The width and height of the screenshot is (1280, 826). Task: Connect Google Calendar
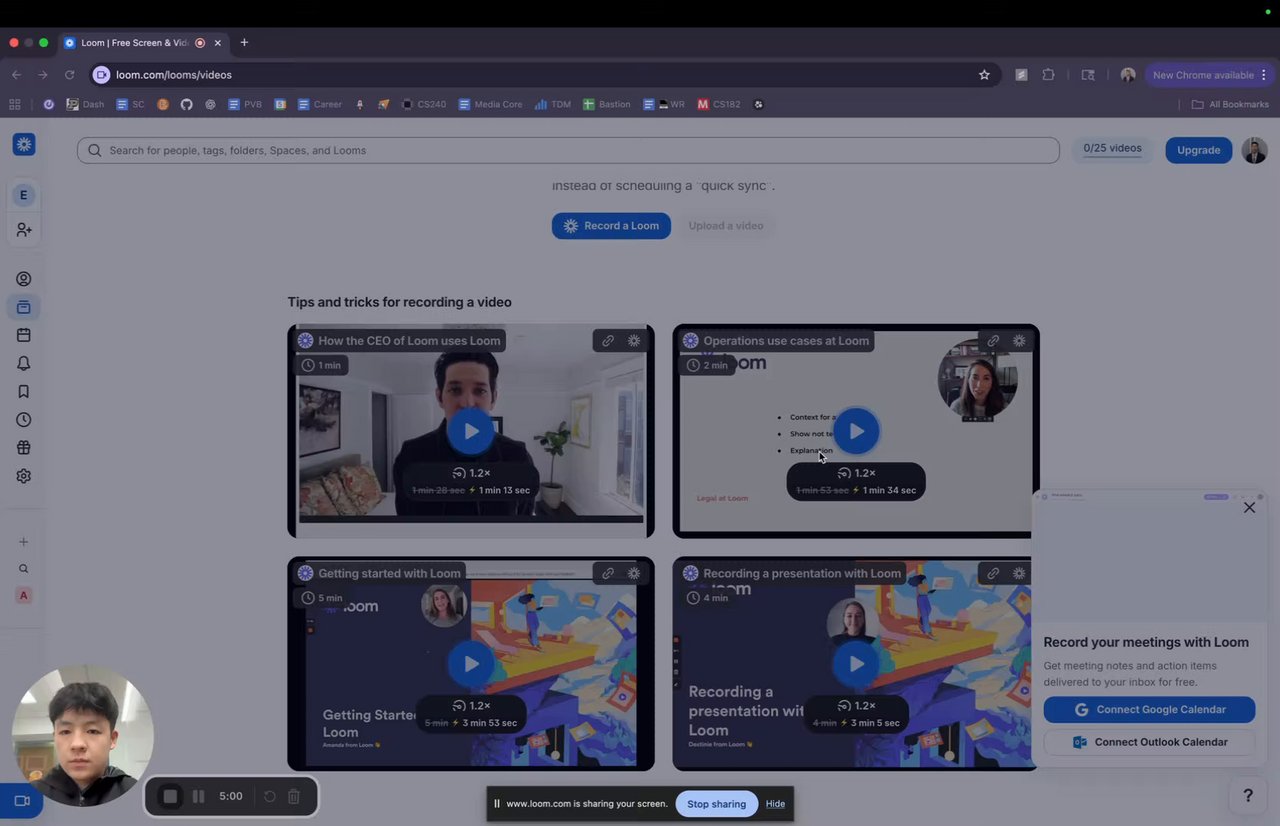click(x=1149, y=709)
